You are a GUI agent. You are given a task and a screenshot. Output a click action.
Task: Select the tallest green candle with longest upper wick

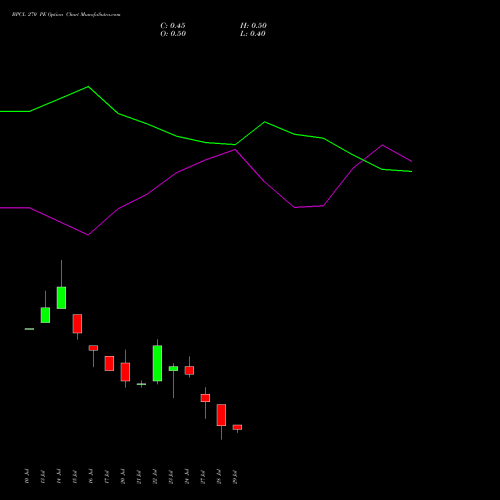[x=61, y=298]
